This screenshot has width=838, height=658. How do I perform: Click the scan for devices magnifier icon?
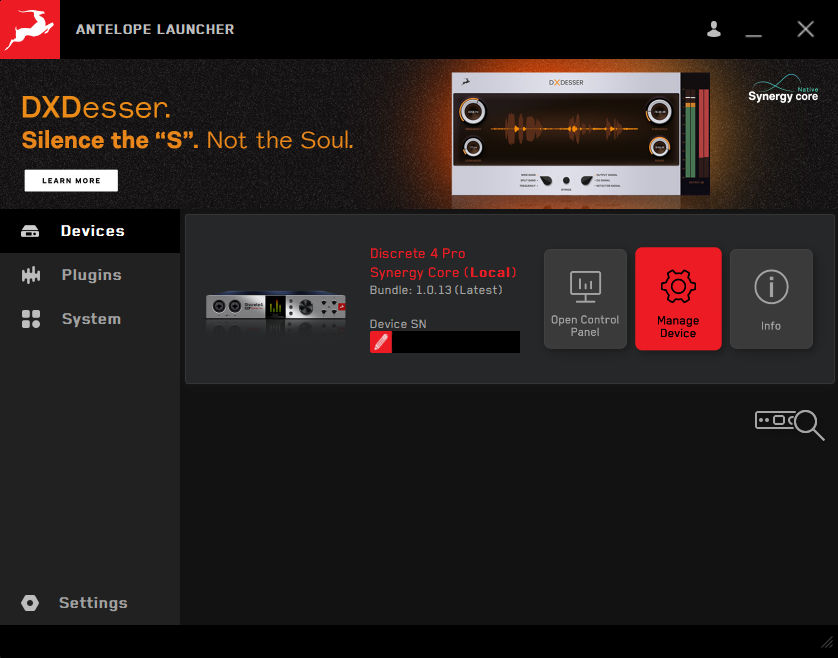click(789, 424)
